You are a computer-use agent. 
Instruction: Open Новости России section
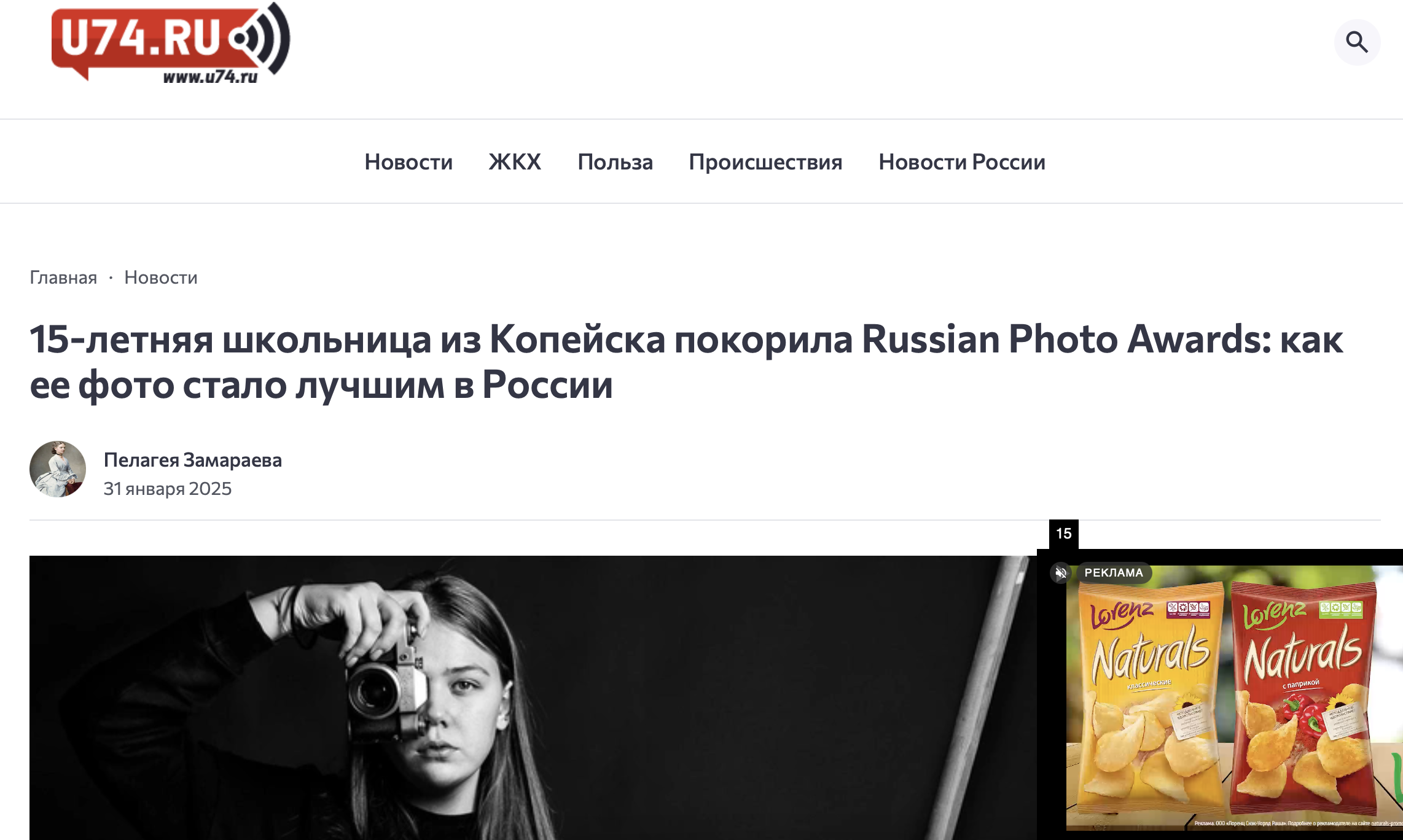coord(962,161)
